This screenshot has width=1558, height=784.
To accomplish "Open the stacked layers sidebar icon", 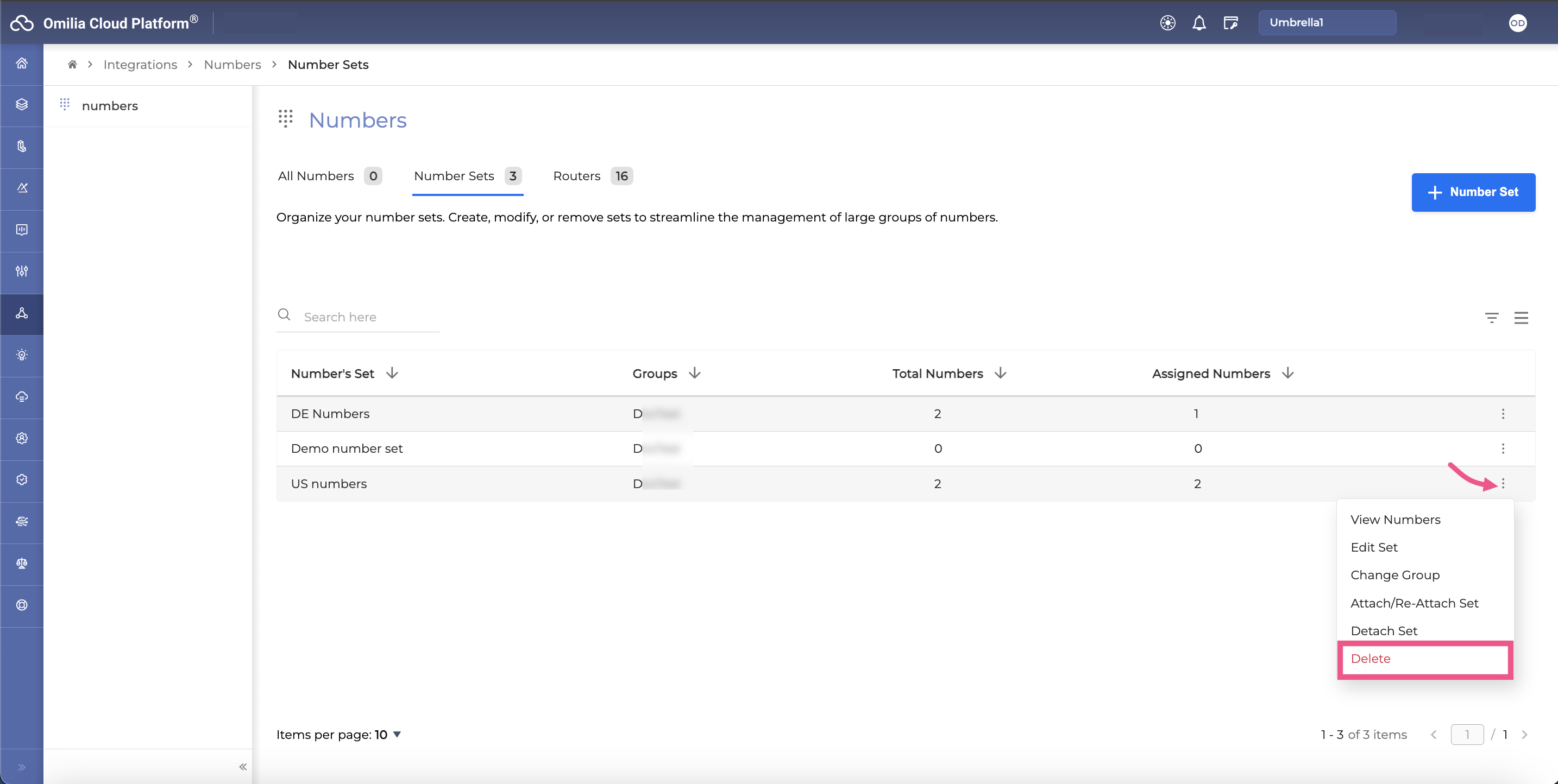I will click(22, 105).
